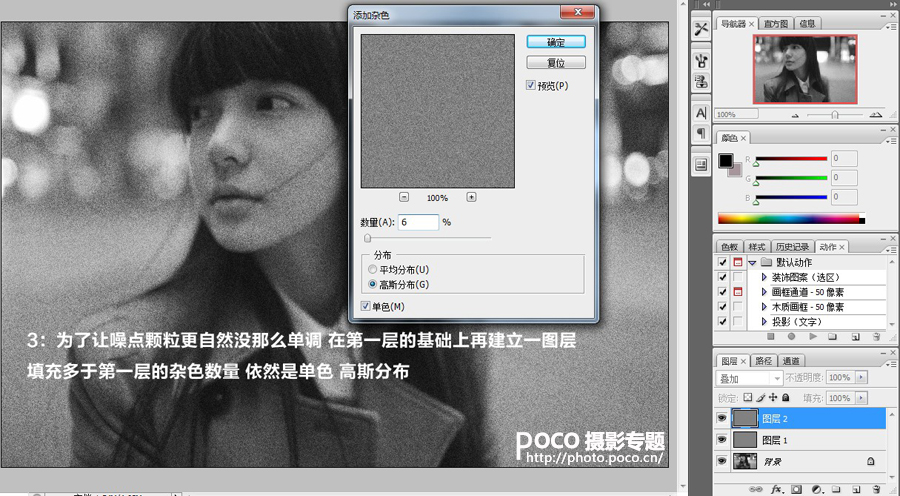Viewport: 900px width, 496px height.
Task: Create new fill or adjustment layer
Action: coord(817,489)
